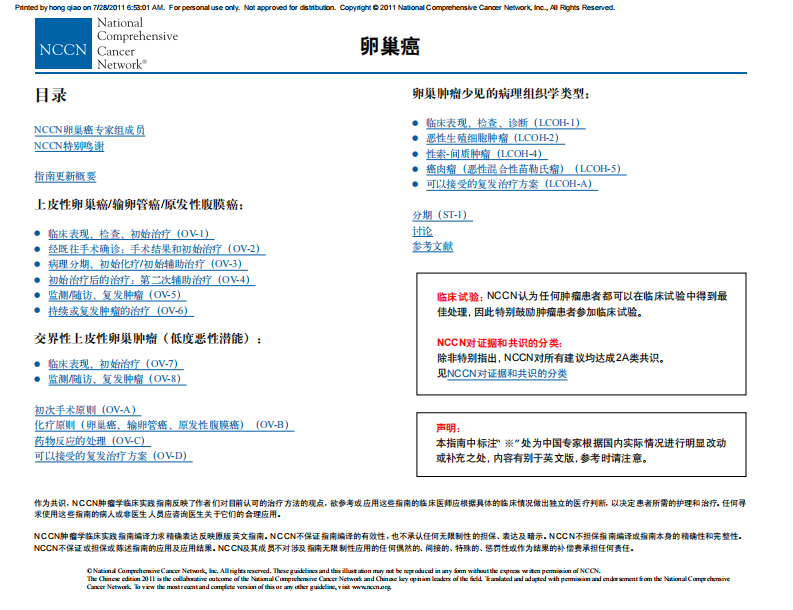Open 恶性生殖细胞肿瘤 (LCOH-2) link

pos(495,138)
